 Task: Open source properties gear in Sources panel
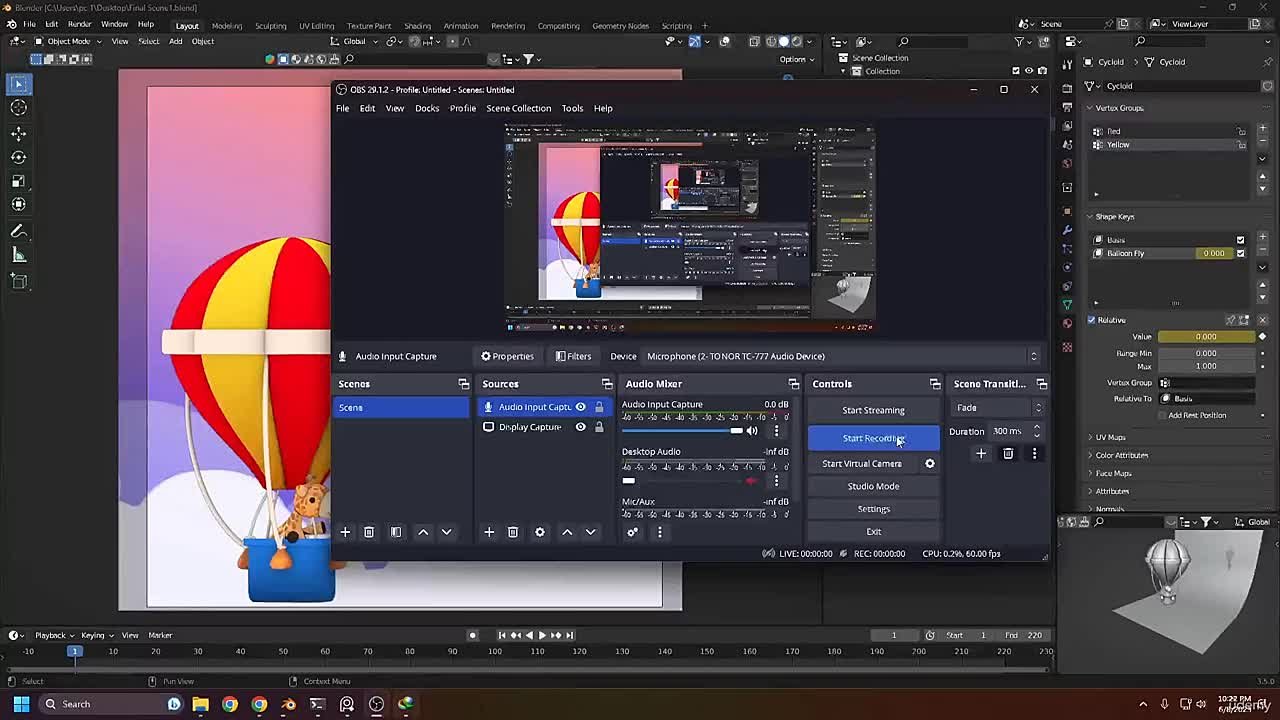tap(540, 532)
